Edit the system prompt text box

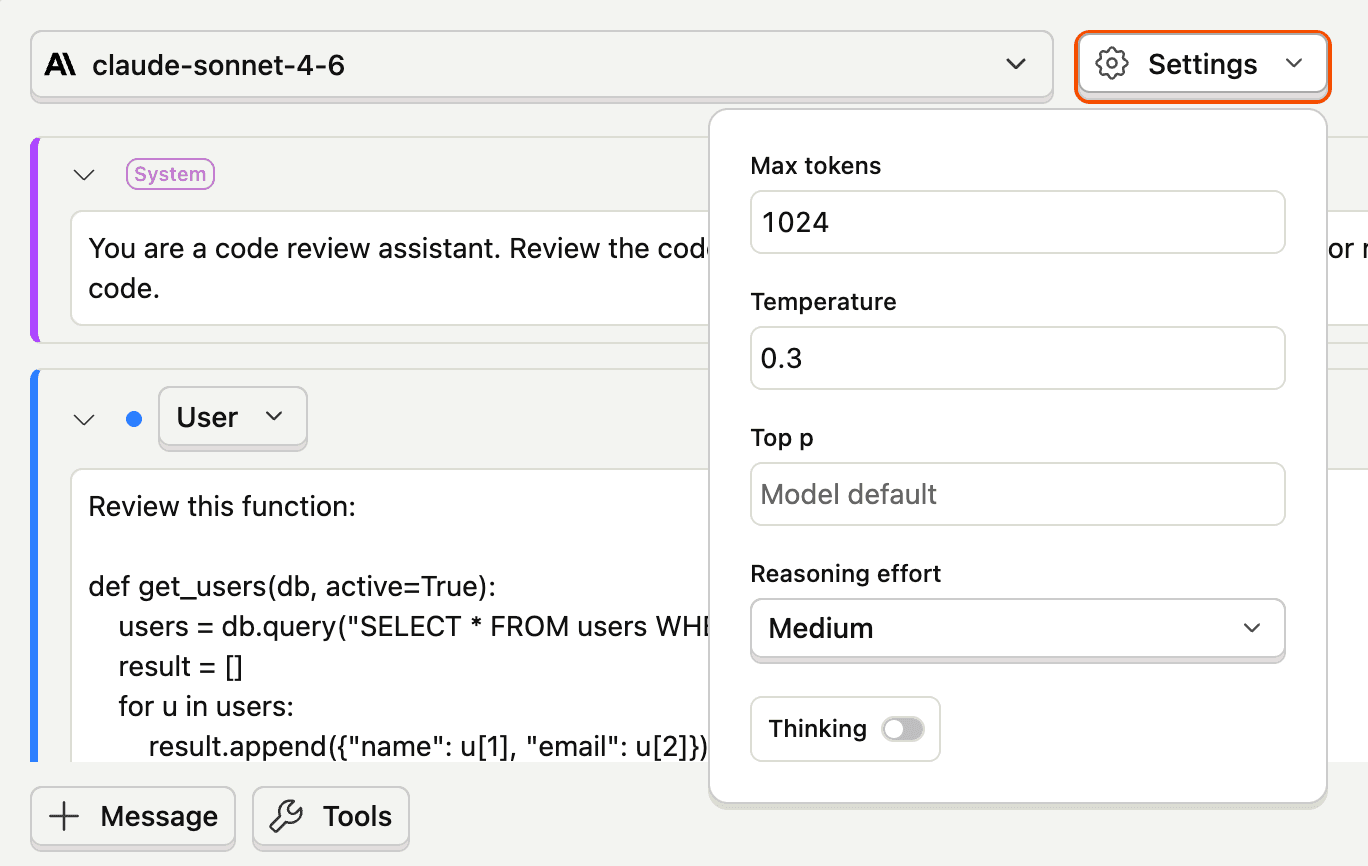[390, 268]
